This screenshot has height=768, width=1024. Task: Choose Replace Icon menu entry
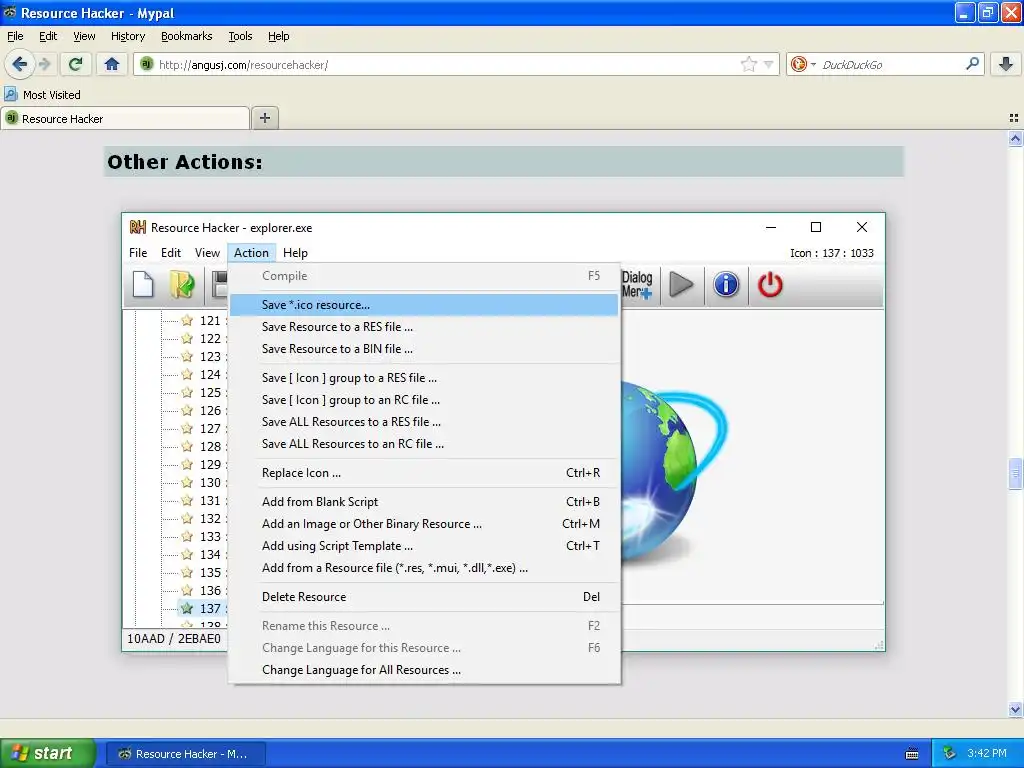coord(424,473)
